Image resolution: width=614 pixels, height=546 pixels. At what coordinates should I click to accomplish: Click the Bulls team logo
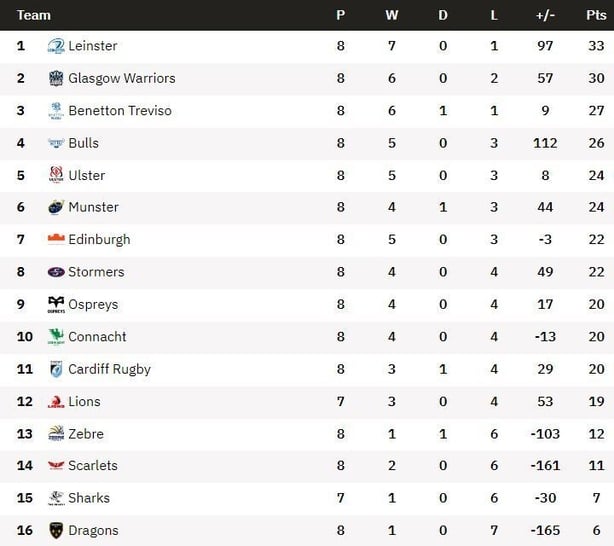[56, 143]
